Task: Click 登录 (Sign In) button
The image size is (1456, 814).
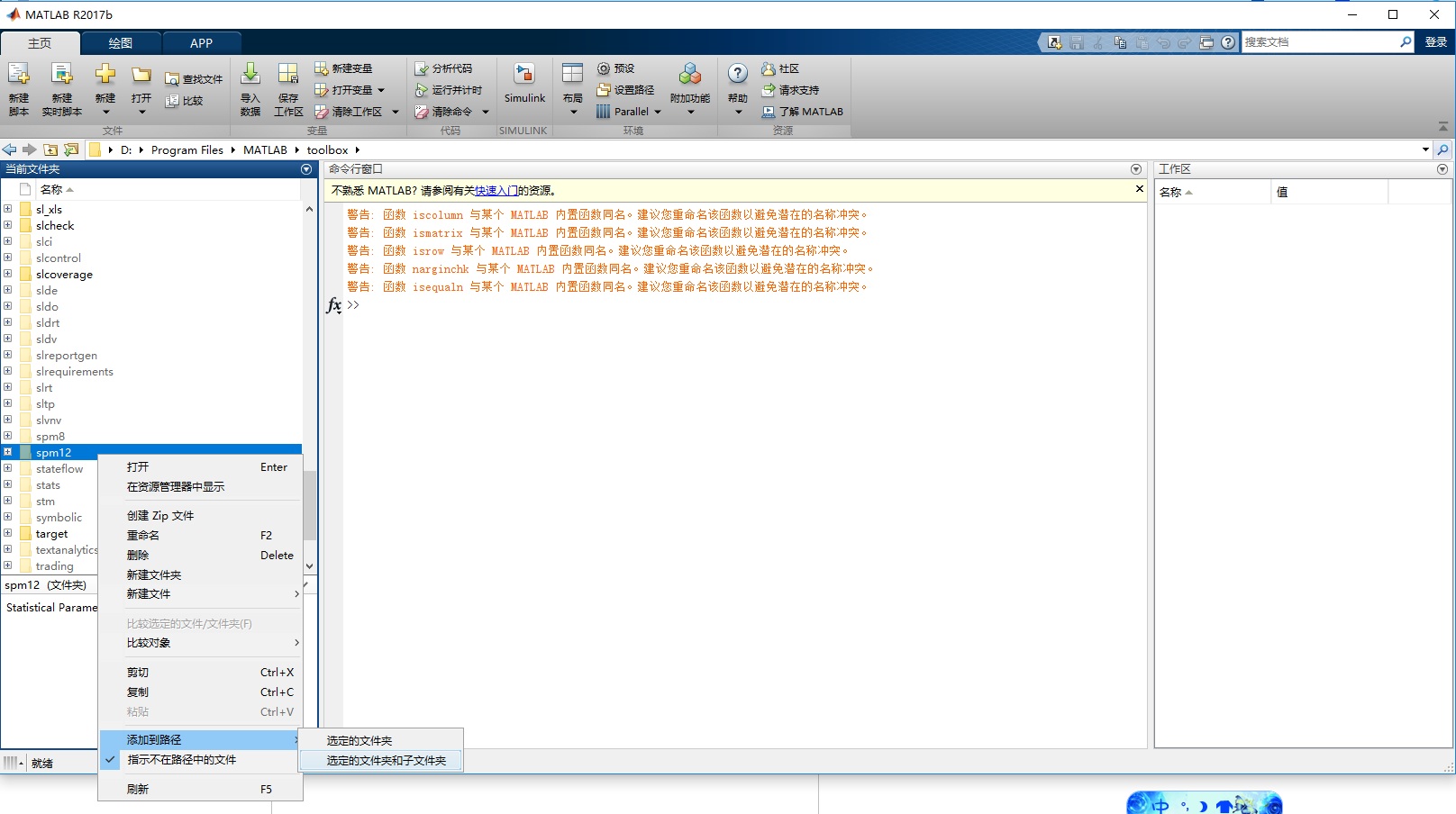Action: tap(1436, 42)
